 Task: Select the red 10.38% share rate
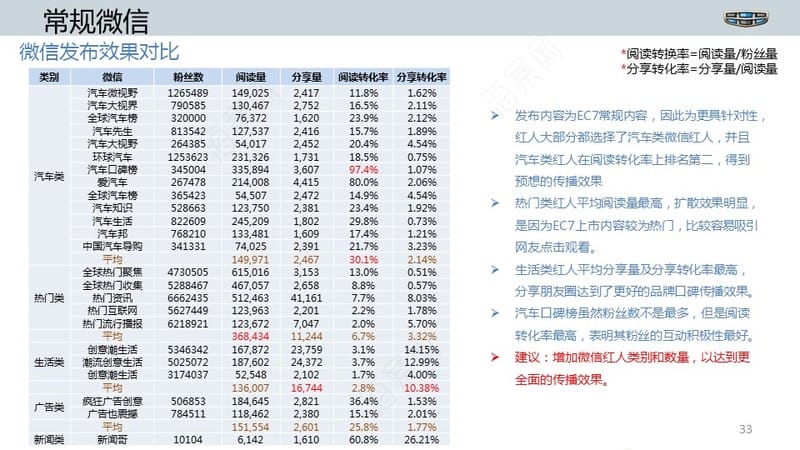click(421, 388)
